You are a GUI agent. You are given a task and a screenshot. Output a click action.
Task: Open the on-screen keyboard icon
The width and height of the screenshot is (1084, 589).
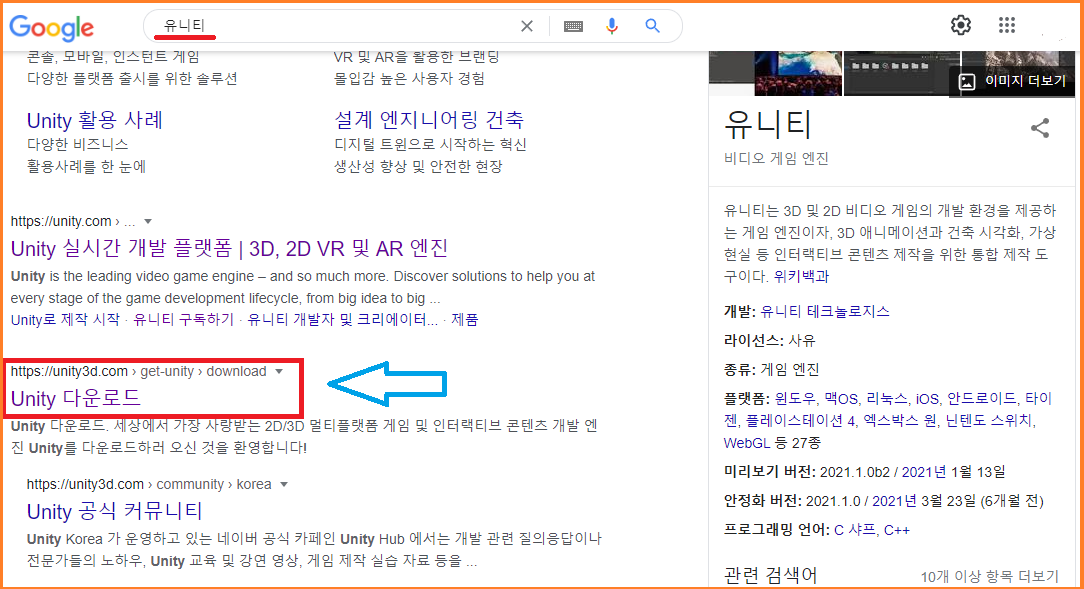click(x=573, y=26)
